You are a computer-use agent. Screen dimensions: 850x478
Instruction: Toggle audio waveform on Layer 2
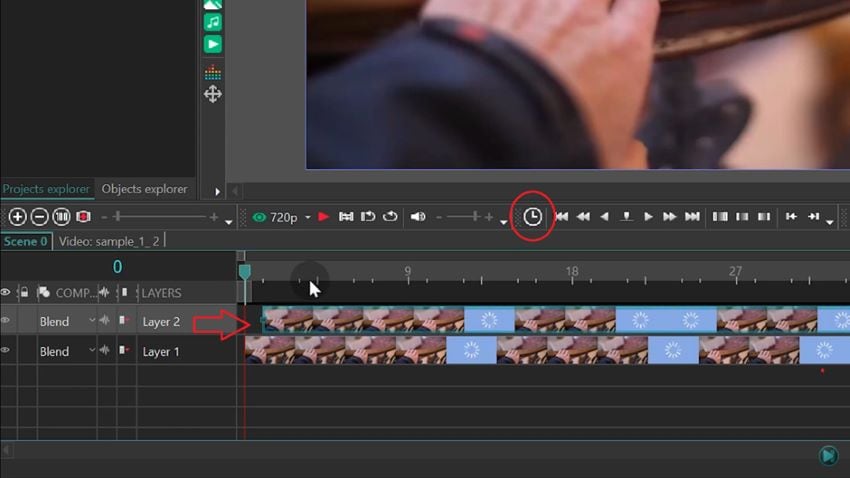105,320
